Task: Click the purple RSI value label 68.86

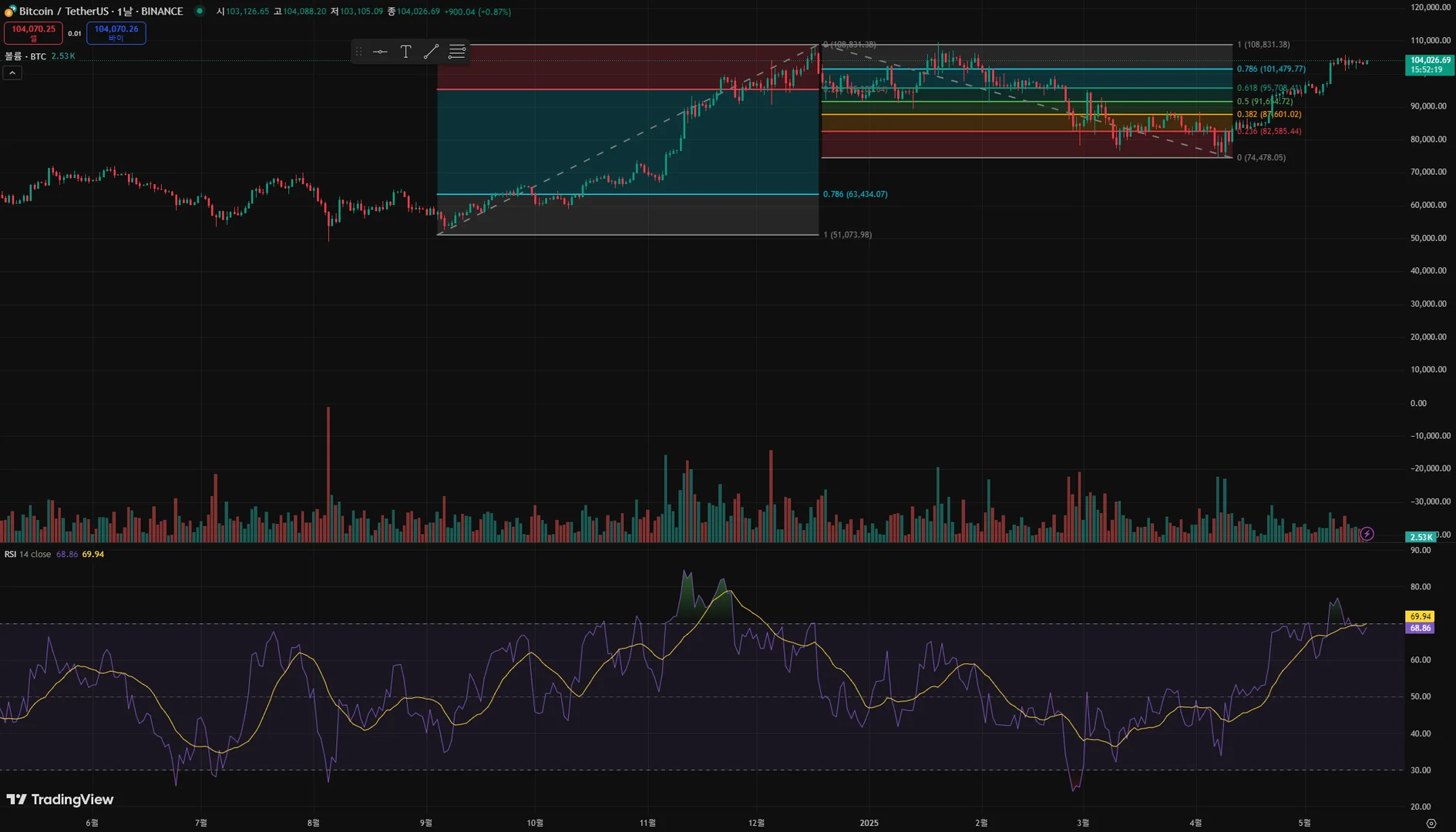Action: 1420,628
